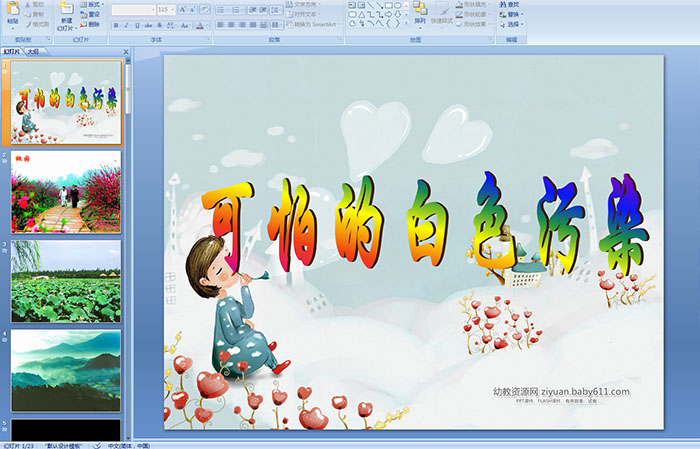Click the font name combo box
700x449 pixels.
tap(133, 10)
